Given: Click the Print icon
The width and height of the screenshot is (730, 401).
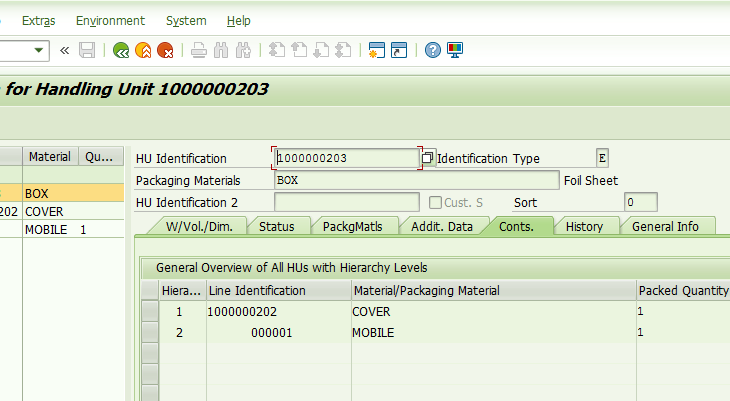Looking at the screenshot, I should (199, 50).
